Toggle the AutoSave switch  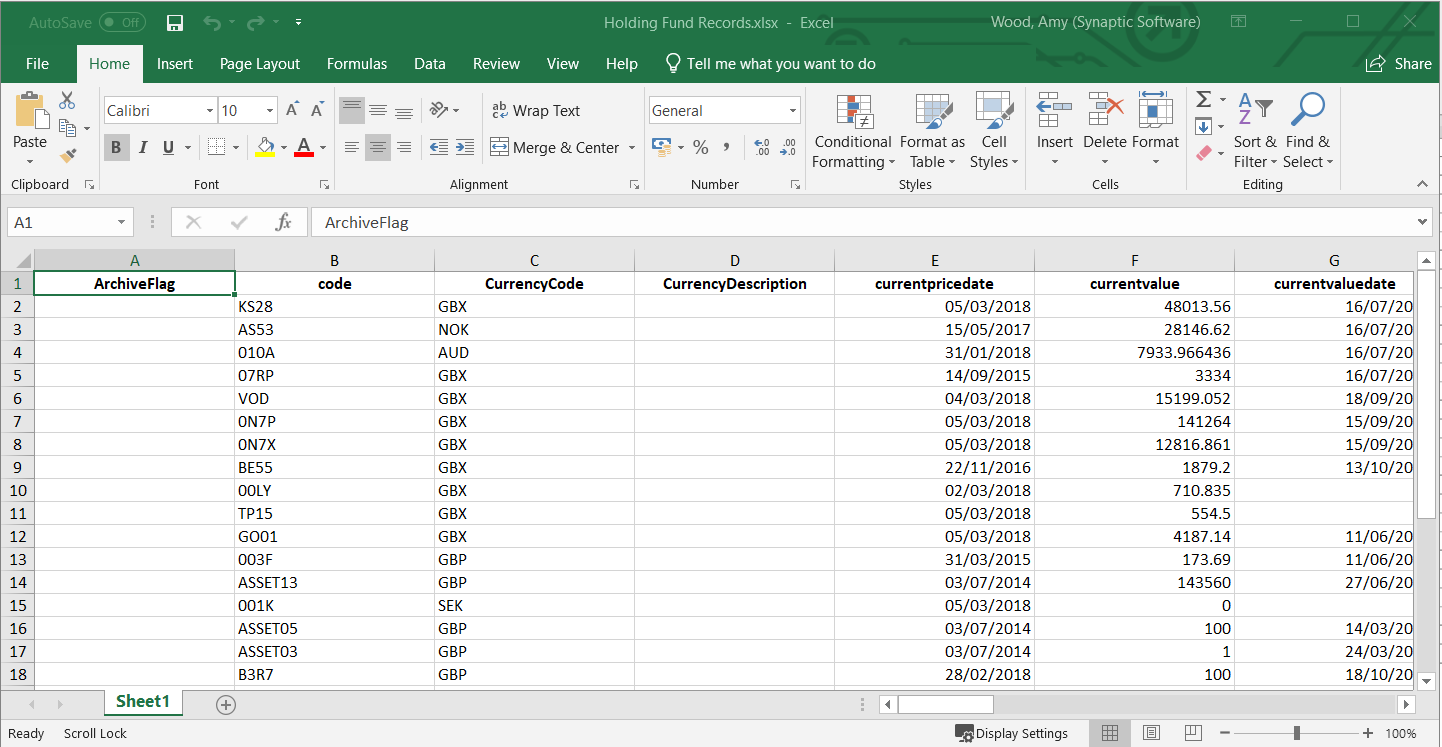click(121, 22)
